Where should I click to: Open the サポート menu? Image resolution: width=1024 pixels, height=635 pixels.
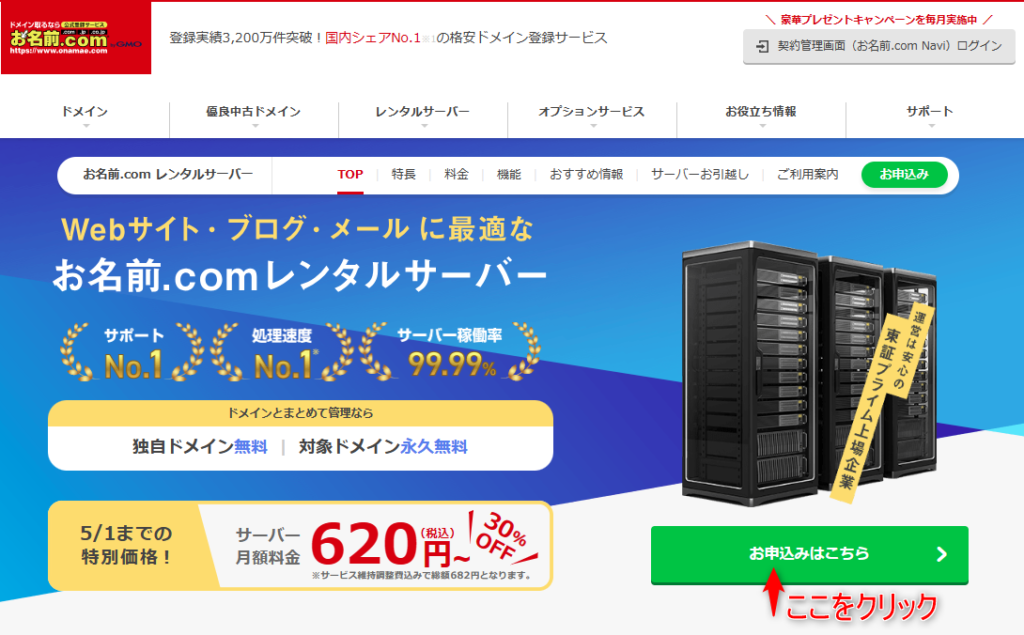[930, 112]
